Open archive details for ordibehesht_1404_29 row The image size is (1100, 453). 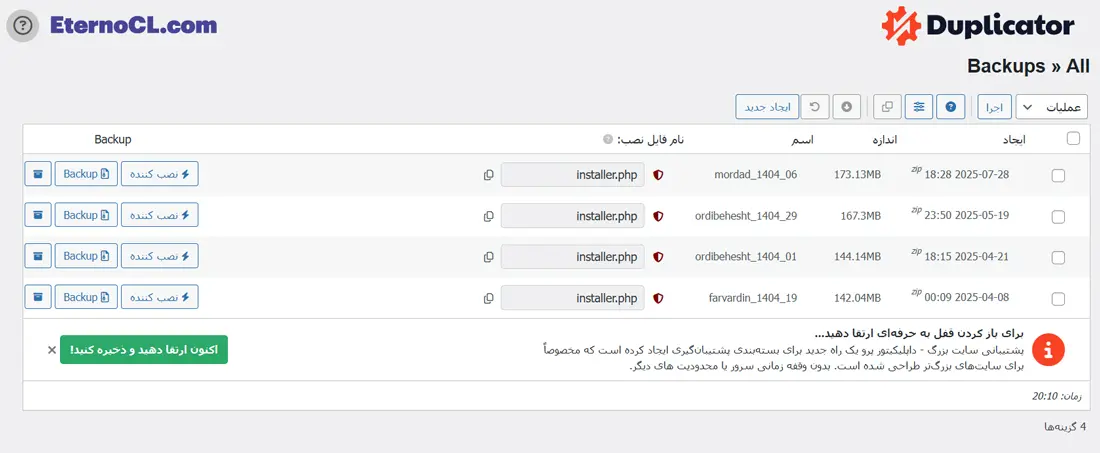coord(38,215)
